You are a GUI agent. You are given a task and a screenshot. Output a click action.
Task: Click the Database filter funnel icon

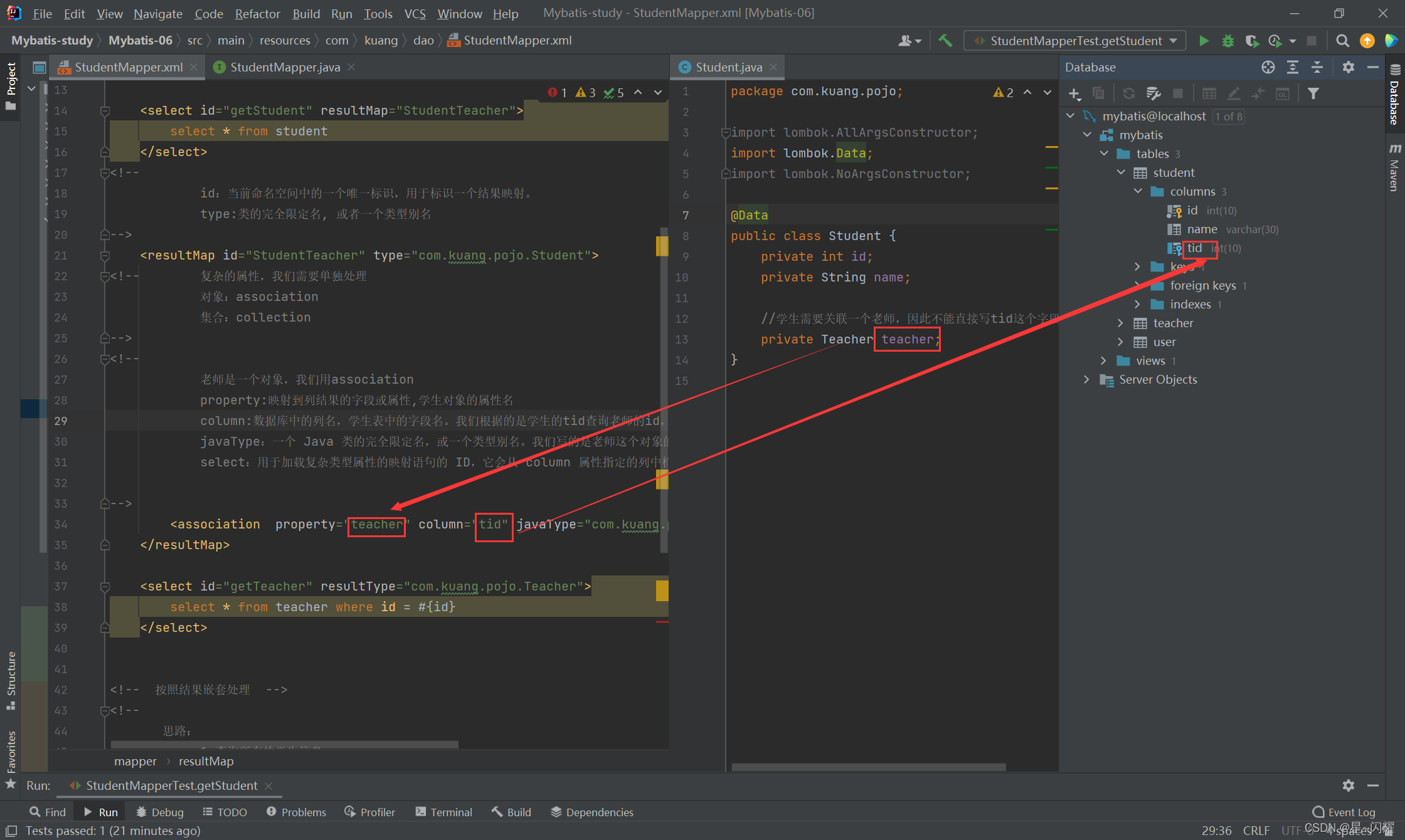[1313, 93]
